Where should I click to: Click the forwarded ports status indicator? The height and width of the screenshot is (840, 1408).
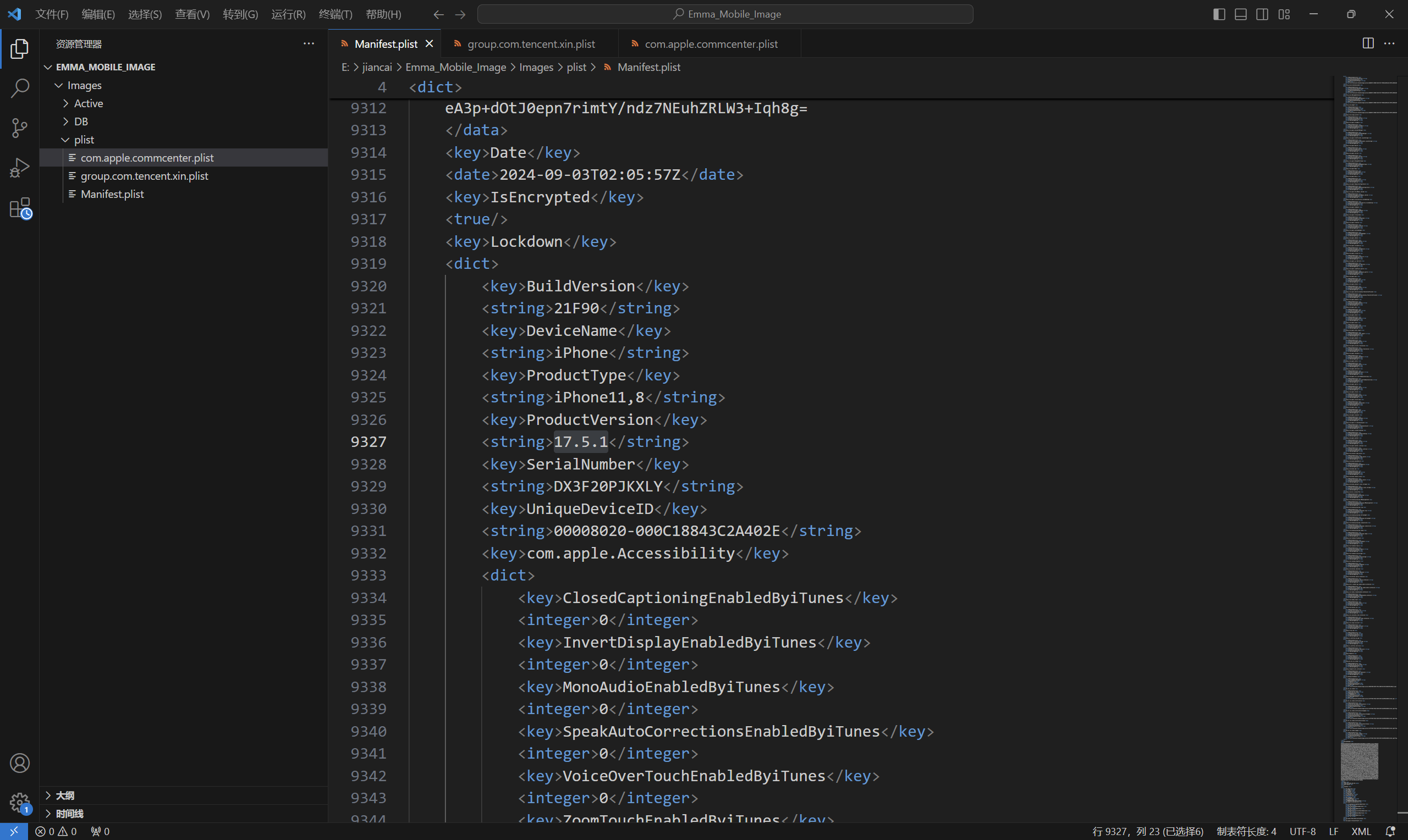pyautogui.click(x=100, y=831)
